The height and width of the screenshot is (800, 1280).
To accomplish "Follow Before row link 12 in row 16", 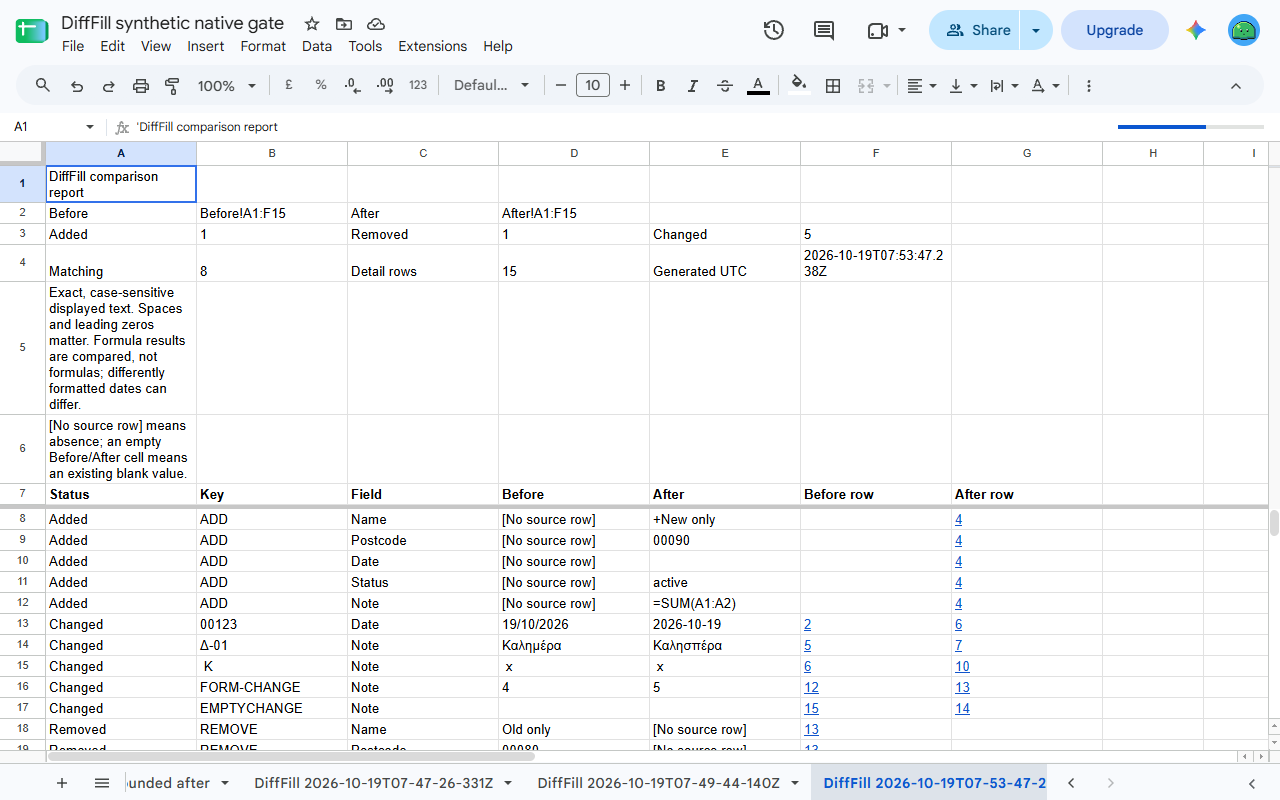I will pos(811,687).
